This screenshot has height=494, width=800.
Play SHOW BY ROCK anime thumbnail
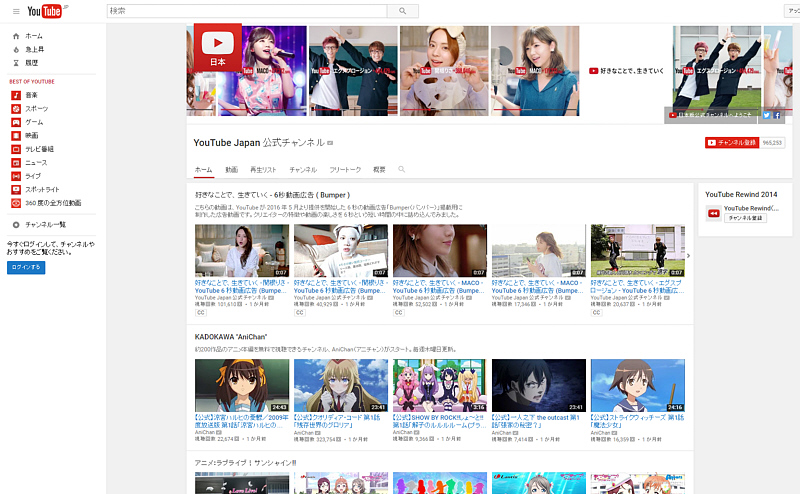point(440,385)
